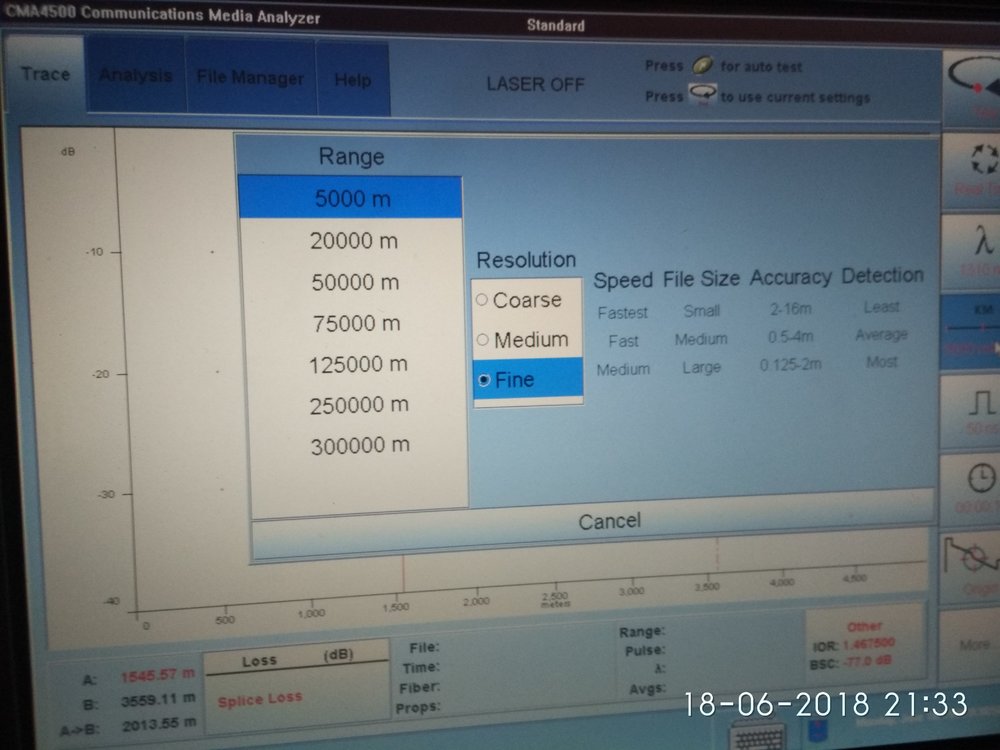Open the File Manager tab

[x=250, y=78]
